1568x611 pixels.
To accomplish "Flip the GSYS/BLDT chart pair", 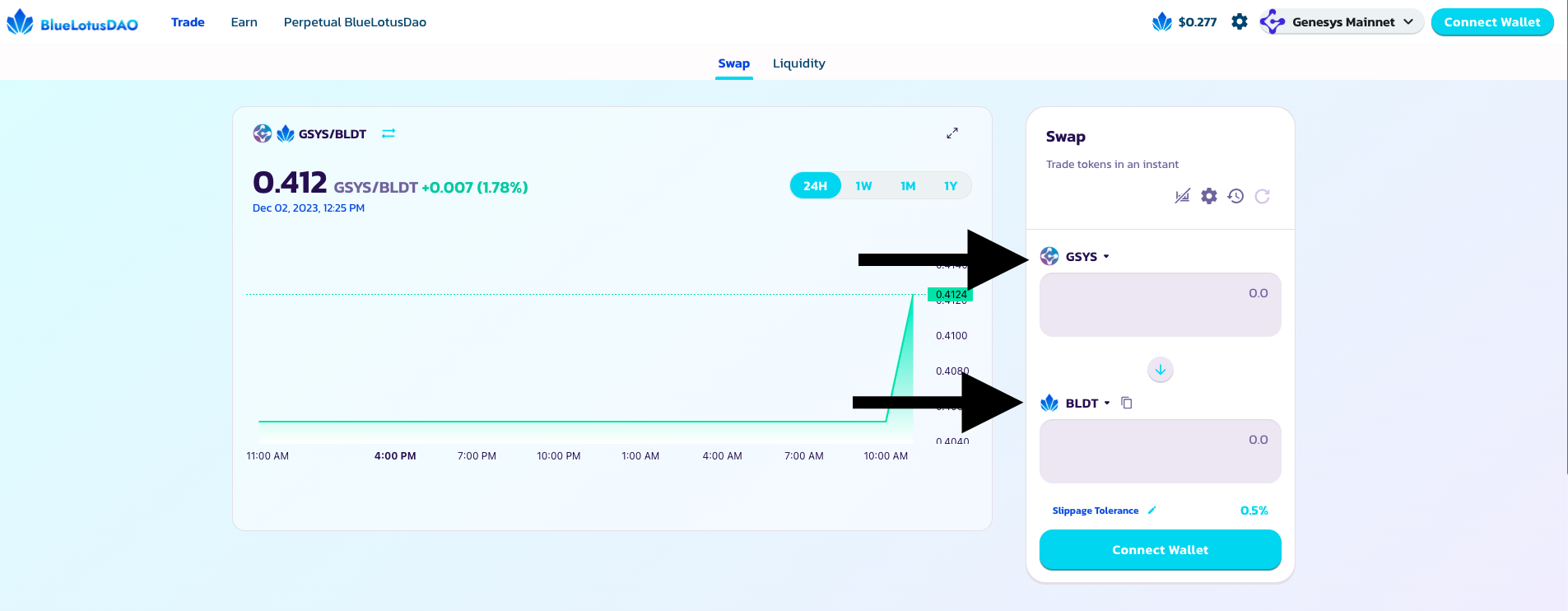I will [389, 133].
